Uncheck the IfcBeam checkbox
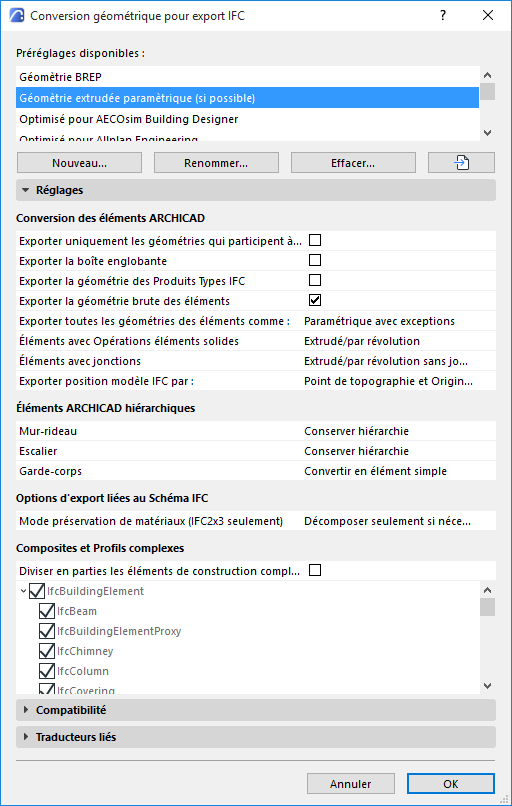Image resolution: width=512 pixels, height=806 pixels. coord(47,611)
